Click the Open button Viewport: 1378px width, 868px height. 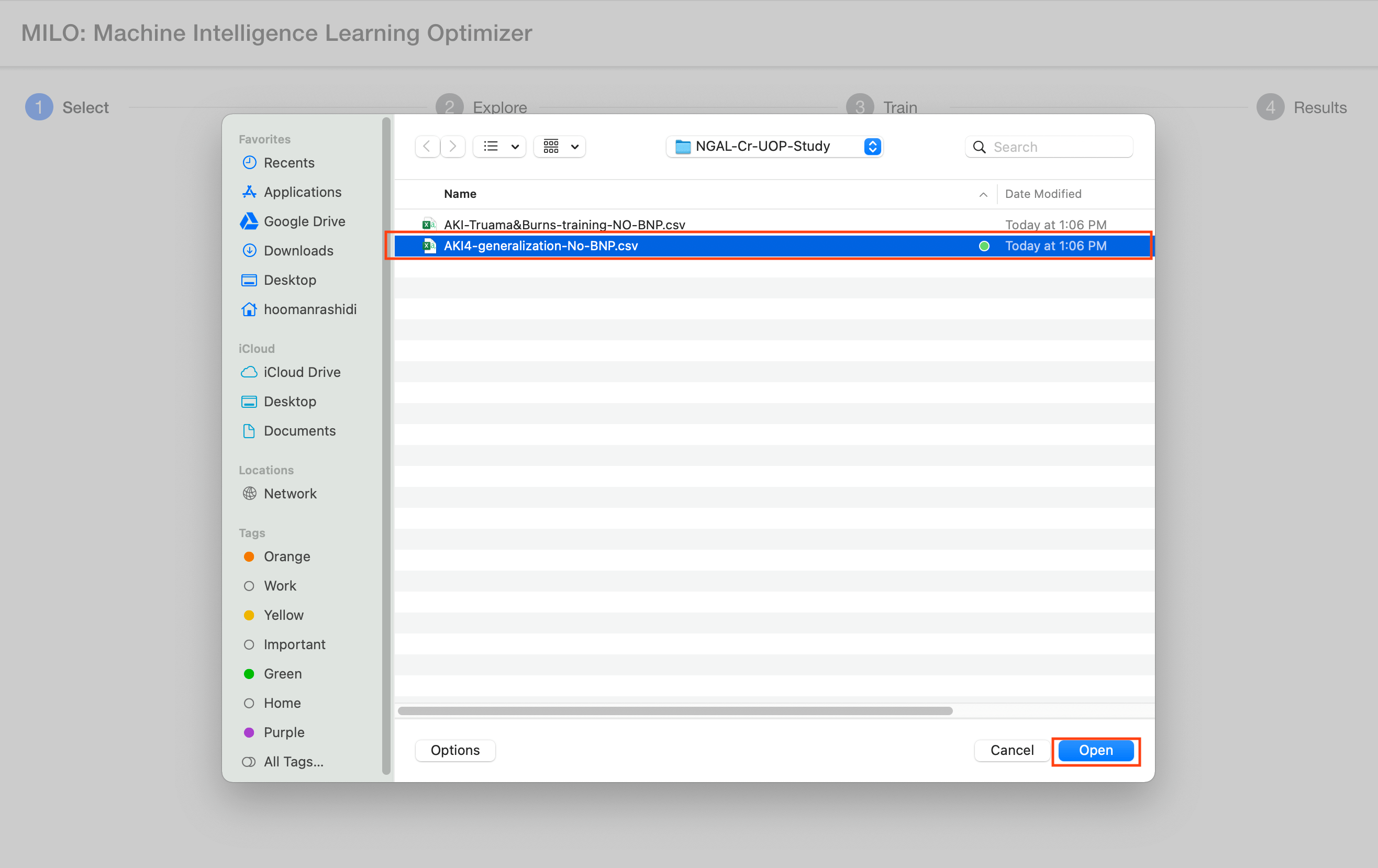1095,750
